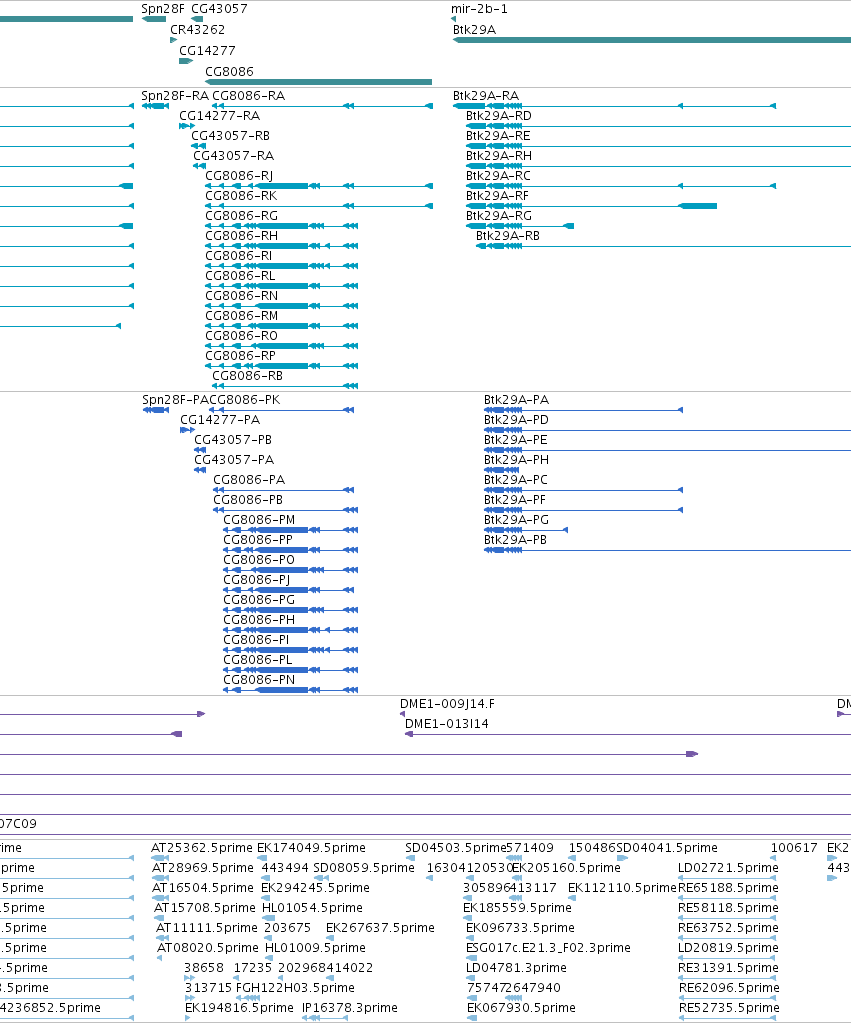Select the EK194816.5prime EST label
Viewport: 851px width, 1023px height.
(240, 1008)
